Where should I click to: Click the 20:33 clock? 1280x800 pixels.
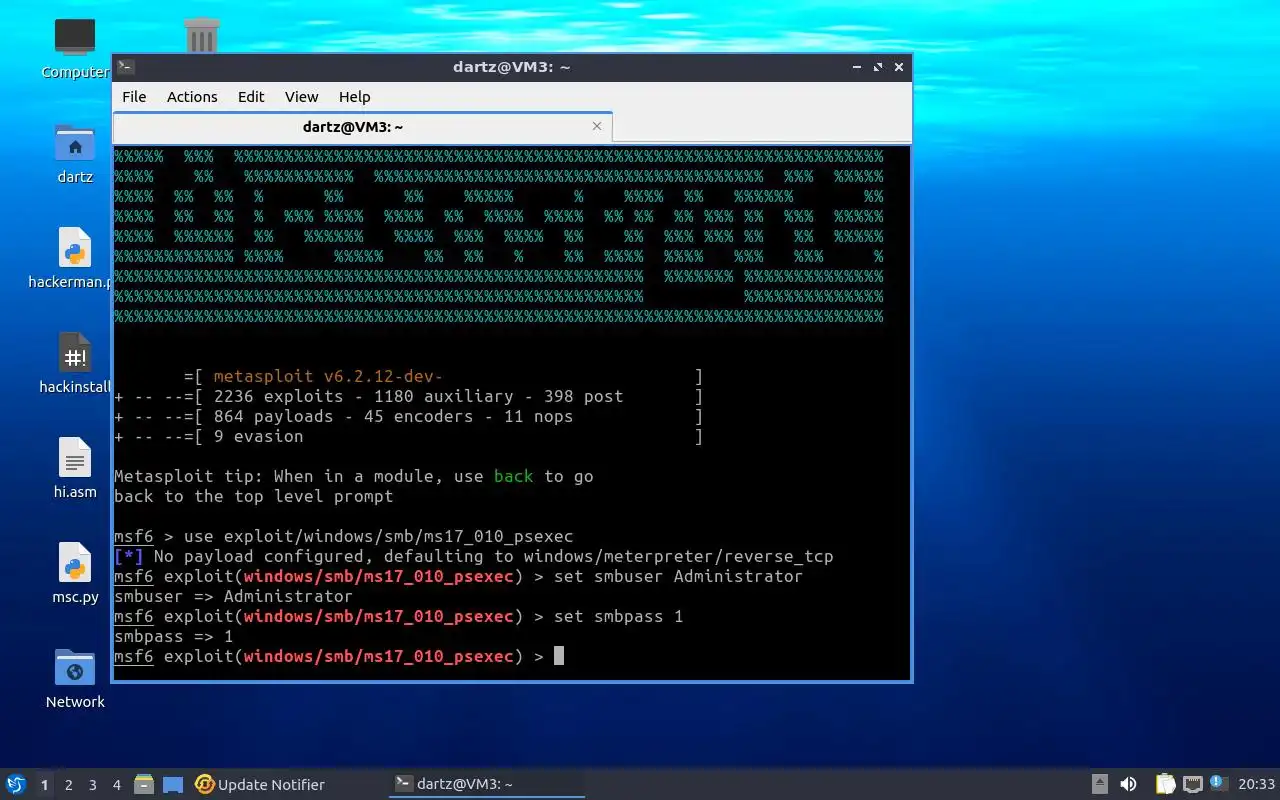point(1256,785)
